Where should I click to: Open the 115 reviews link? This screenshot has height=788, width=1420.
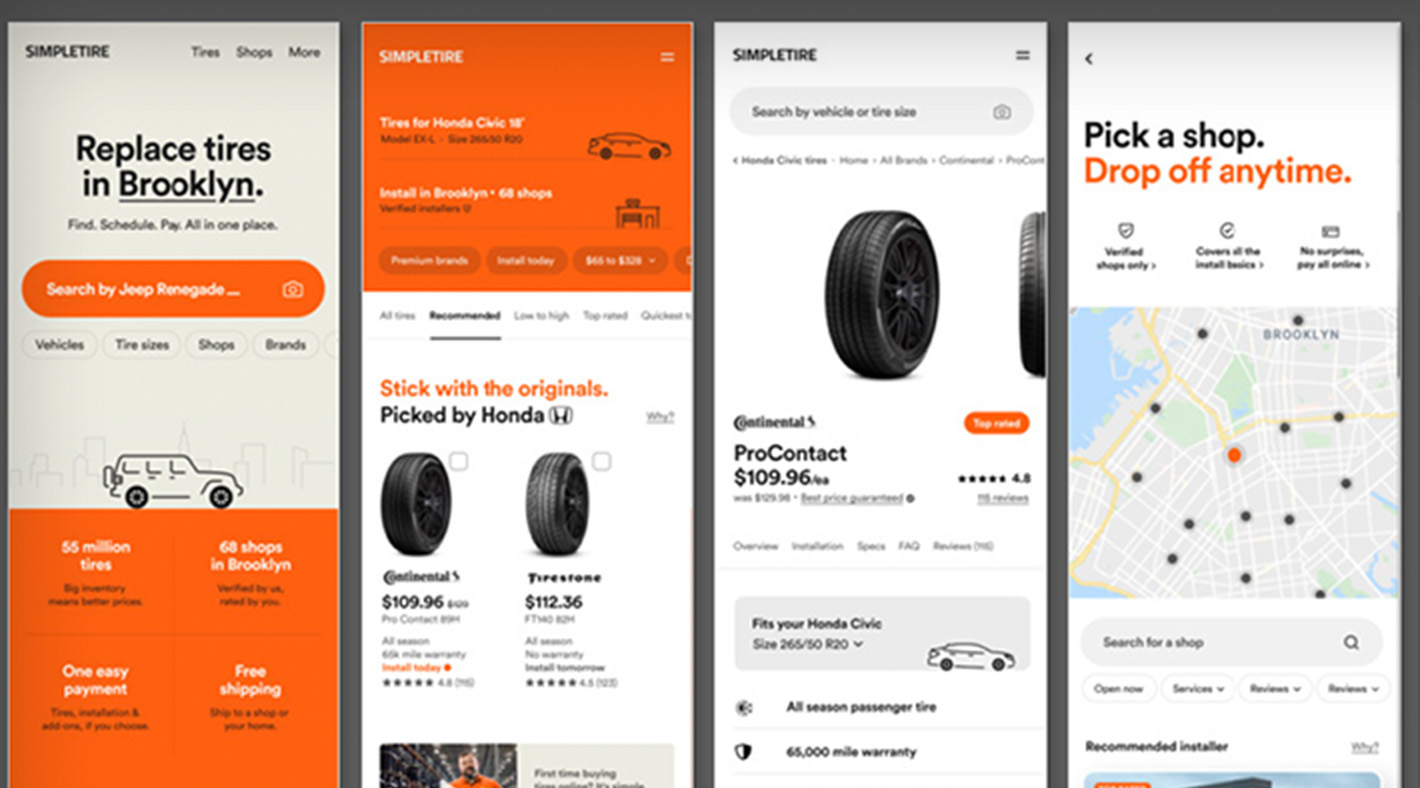tap(1003, 498)
